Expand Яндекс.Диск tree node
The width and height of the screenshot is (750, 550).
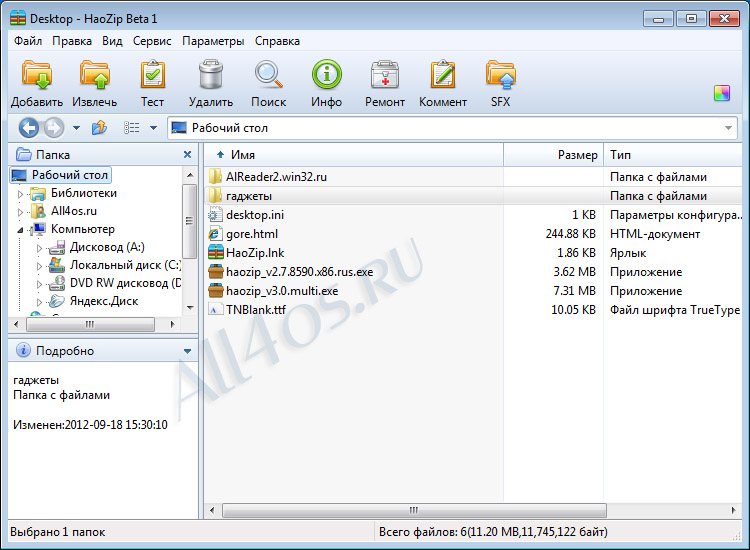[x=40, y=302]
